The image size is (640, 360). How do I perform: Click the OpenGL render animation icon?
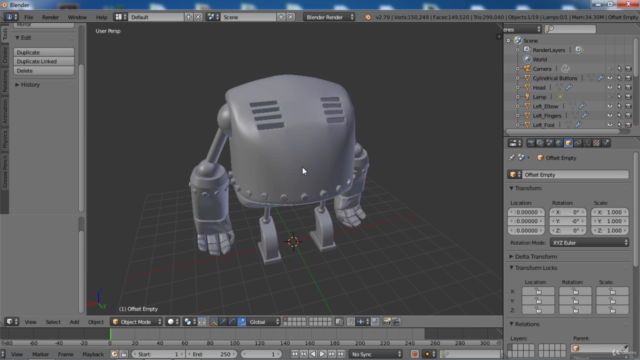click(396, 322)
